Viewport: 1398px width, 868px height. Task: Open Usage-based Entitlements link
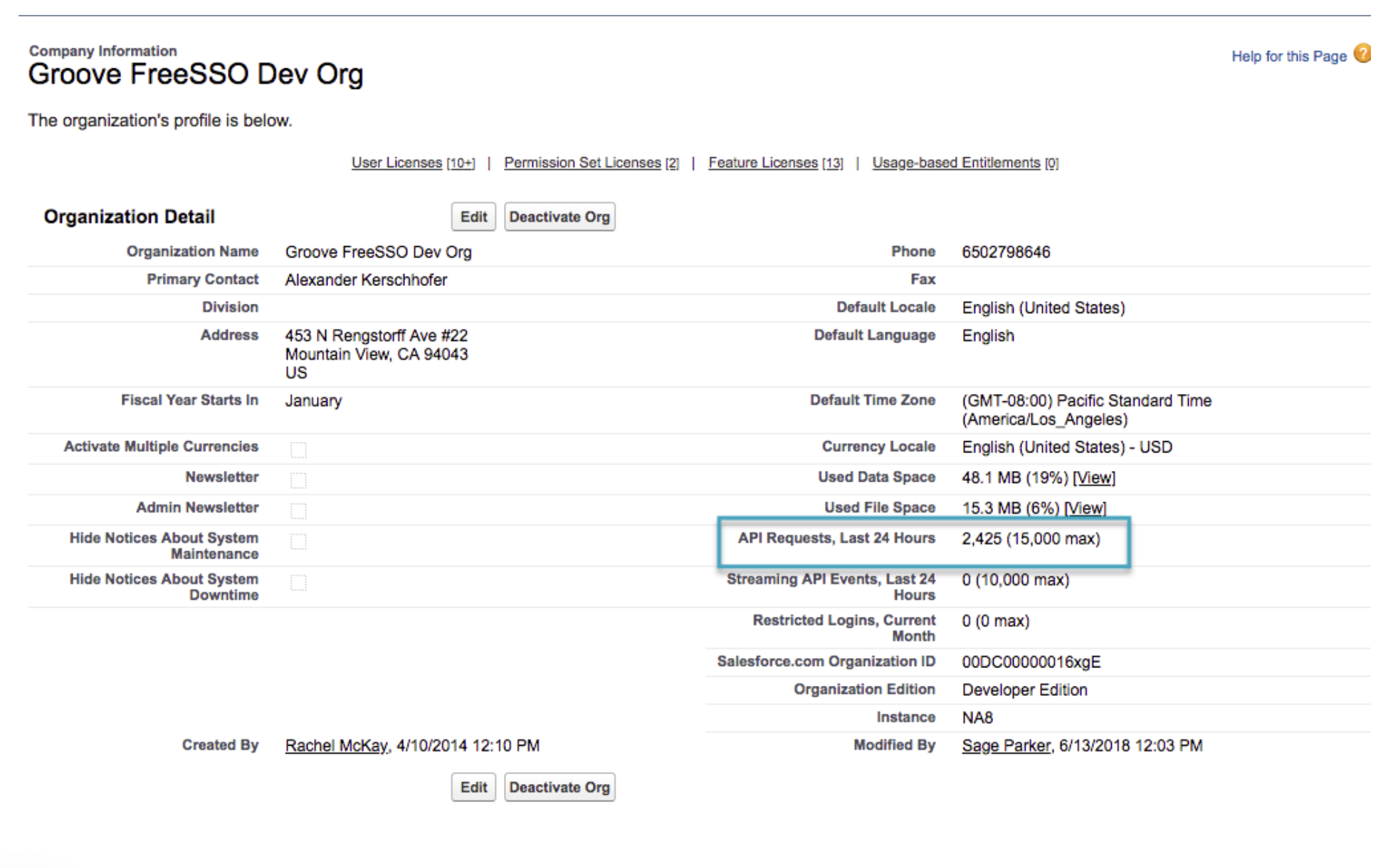[956, 163]
